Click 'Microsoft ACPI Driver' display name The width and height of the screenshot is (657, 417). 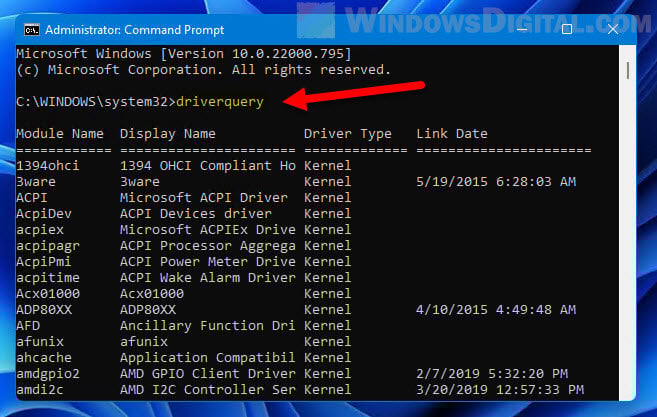(204, 197)
